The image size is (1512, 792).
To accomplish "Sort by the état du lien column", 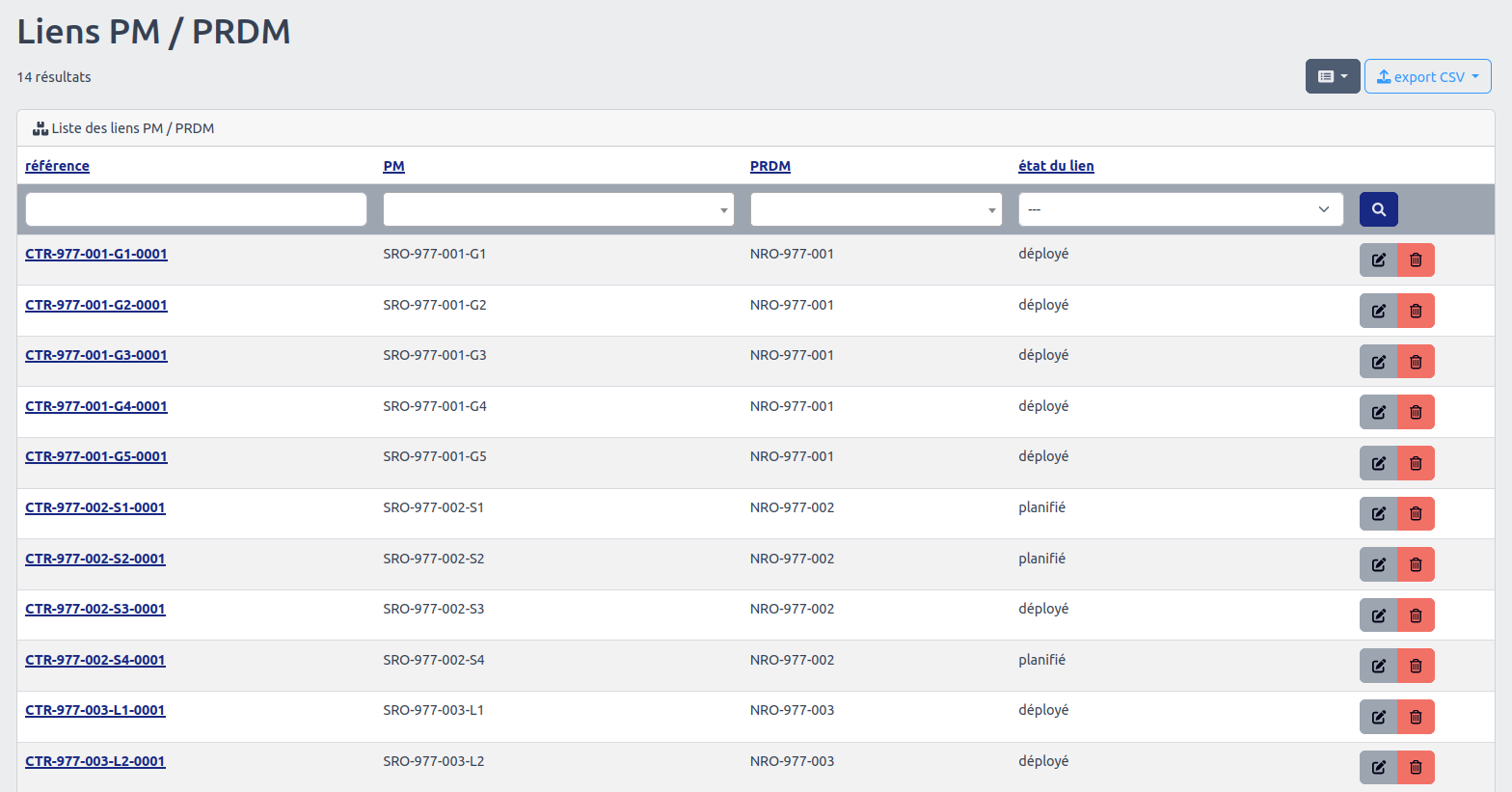I will coord(1056,166).
